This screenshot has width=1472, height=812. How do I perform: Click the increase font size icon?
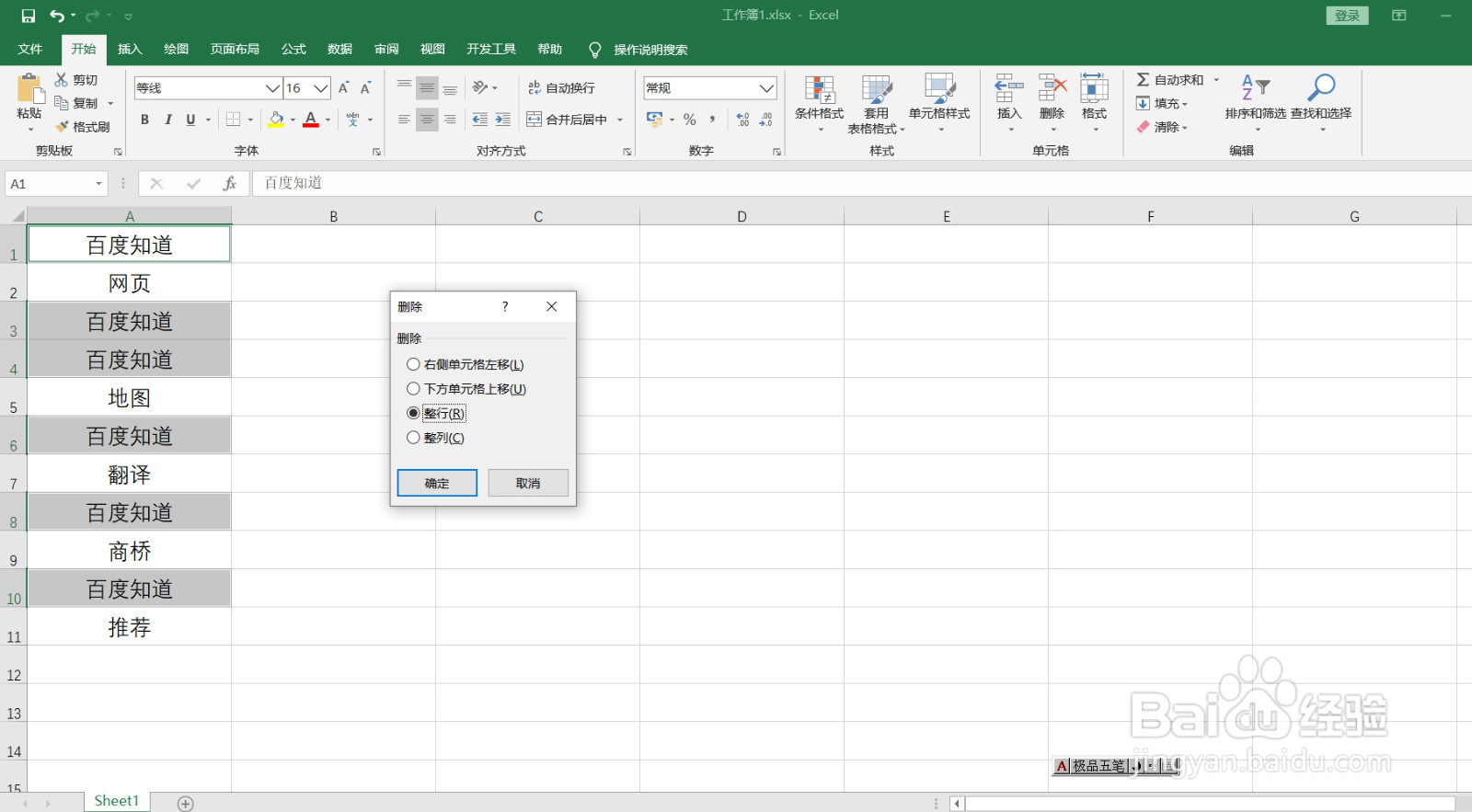tap(343, 88)
